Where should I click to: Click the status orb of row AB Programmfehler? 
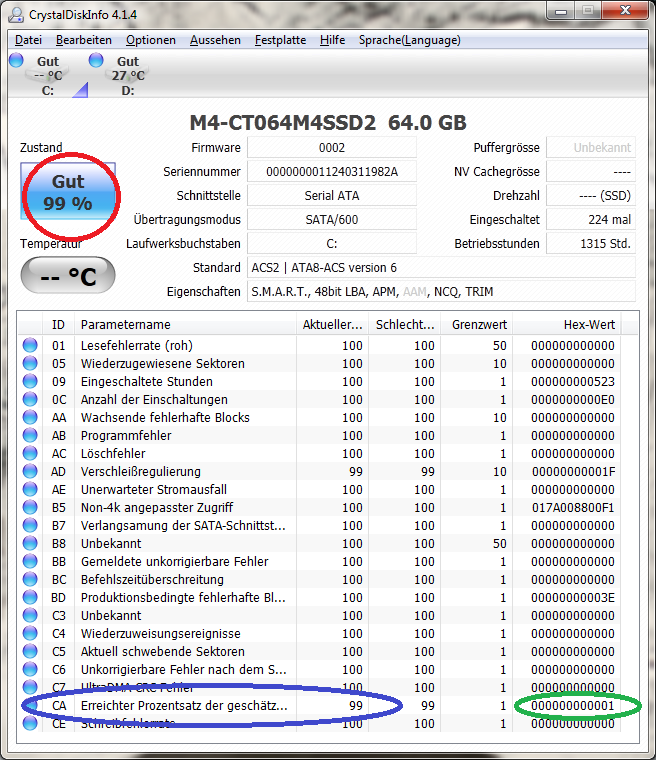click(x=30, y=435)
